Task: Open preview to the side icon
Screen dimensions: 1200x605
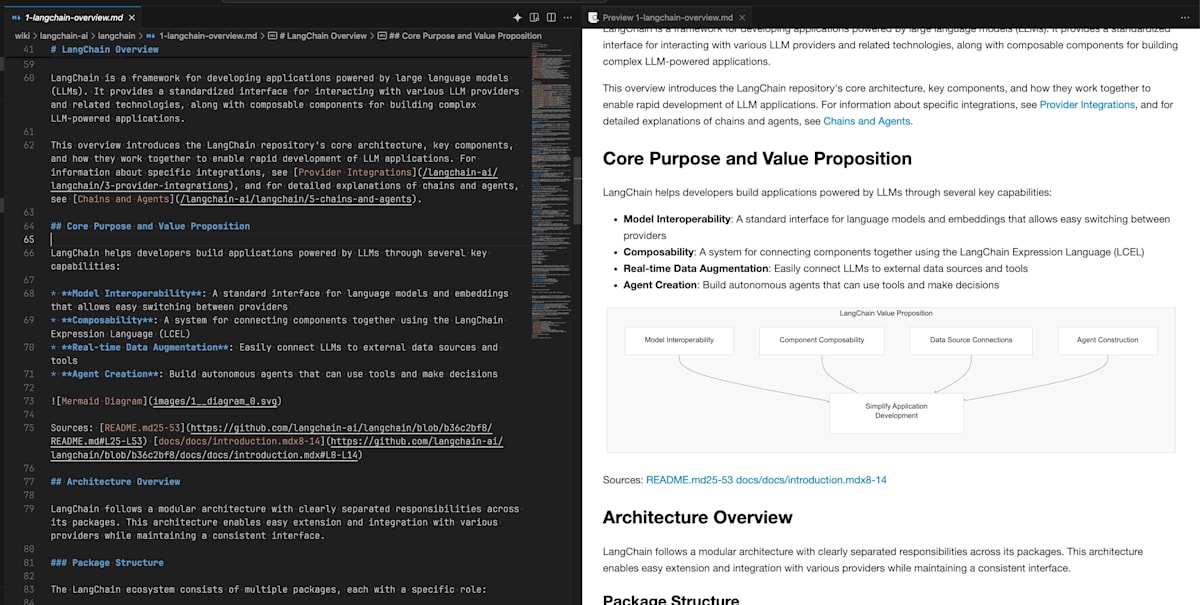Action: point(534,17)
